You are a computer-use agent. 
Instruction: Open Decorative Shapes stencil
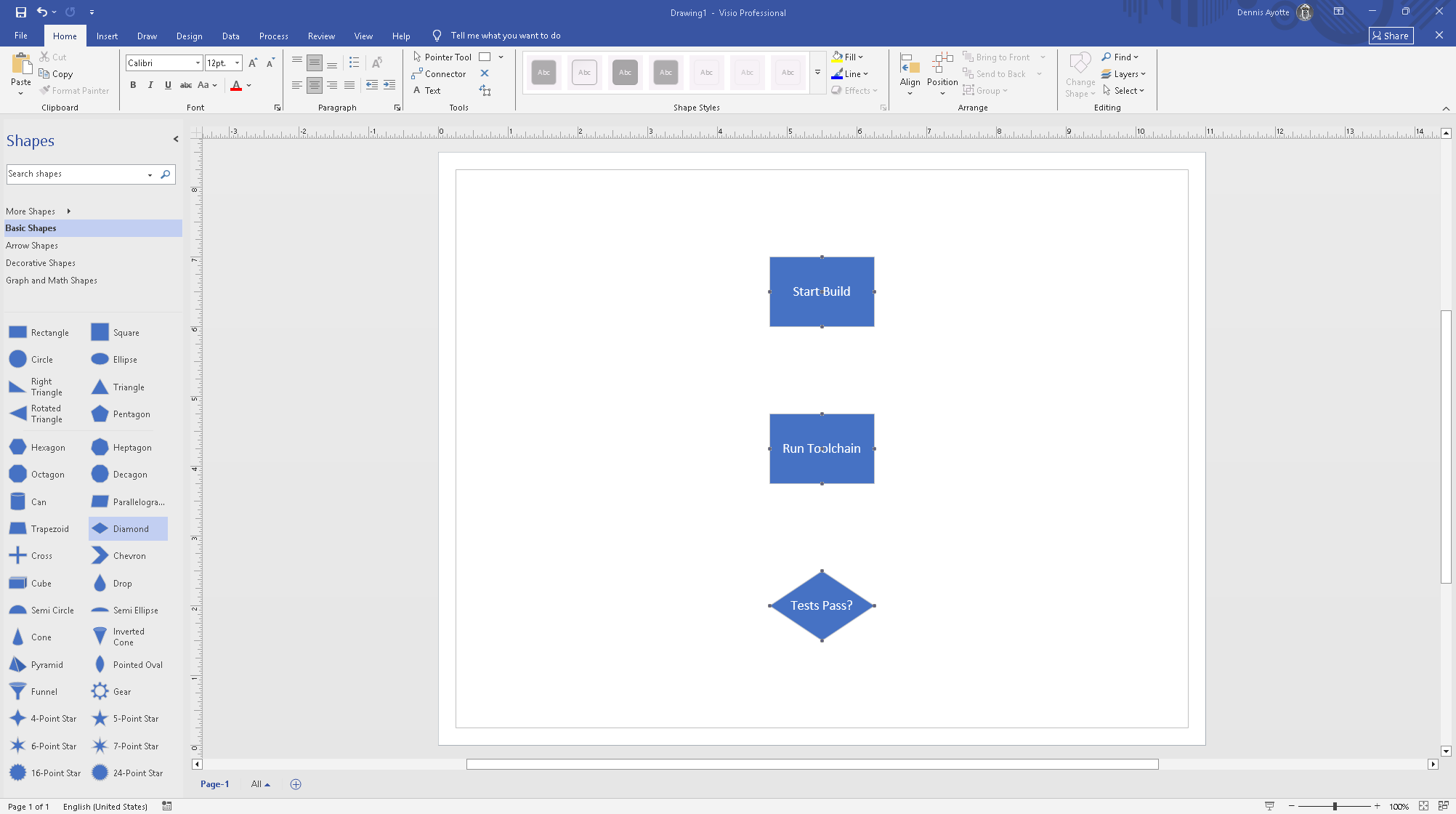pos(41,263)
